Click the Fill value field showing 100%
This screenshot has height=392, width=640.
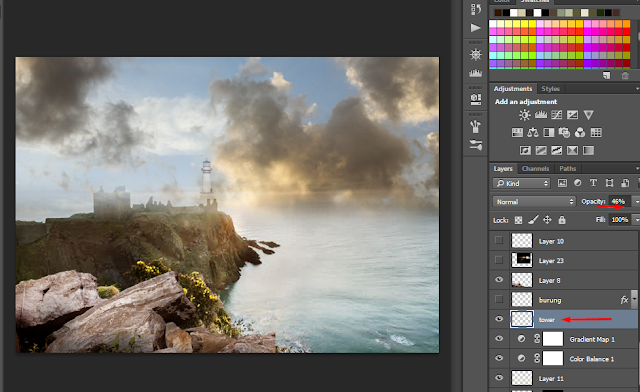pos(620,220)
